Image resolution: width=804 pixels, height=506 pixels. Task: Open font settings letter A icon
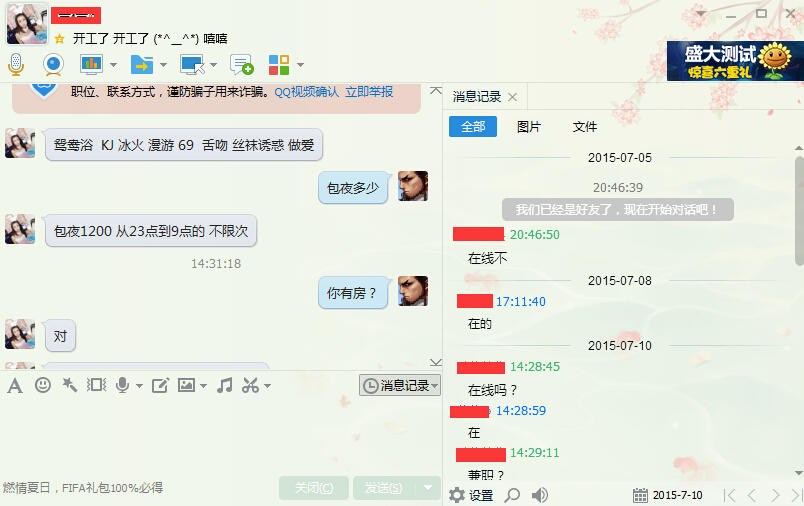click(x=15, y=386)
